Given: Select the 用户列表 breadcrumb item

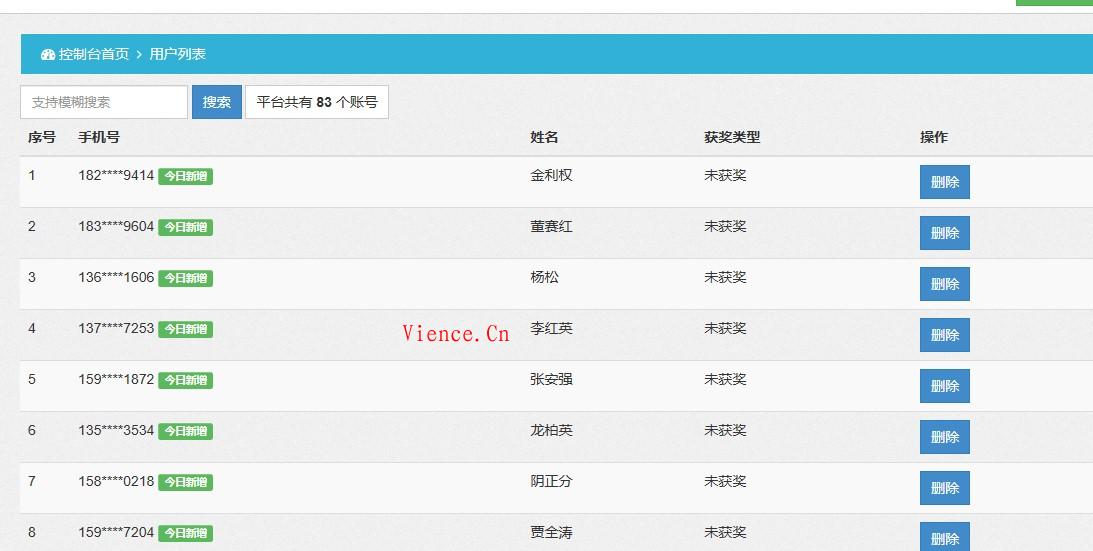Looking at the screenshot, I should click(x=177, y=55).
